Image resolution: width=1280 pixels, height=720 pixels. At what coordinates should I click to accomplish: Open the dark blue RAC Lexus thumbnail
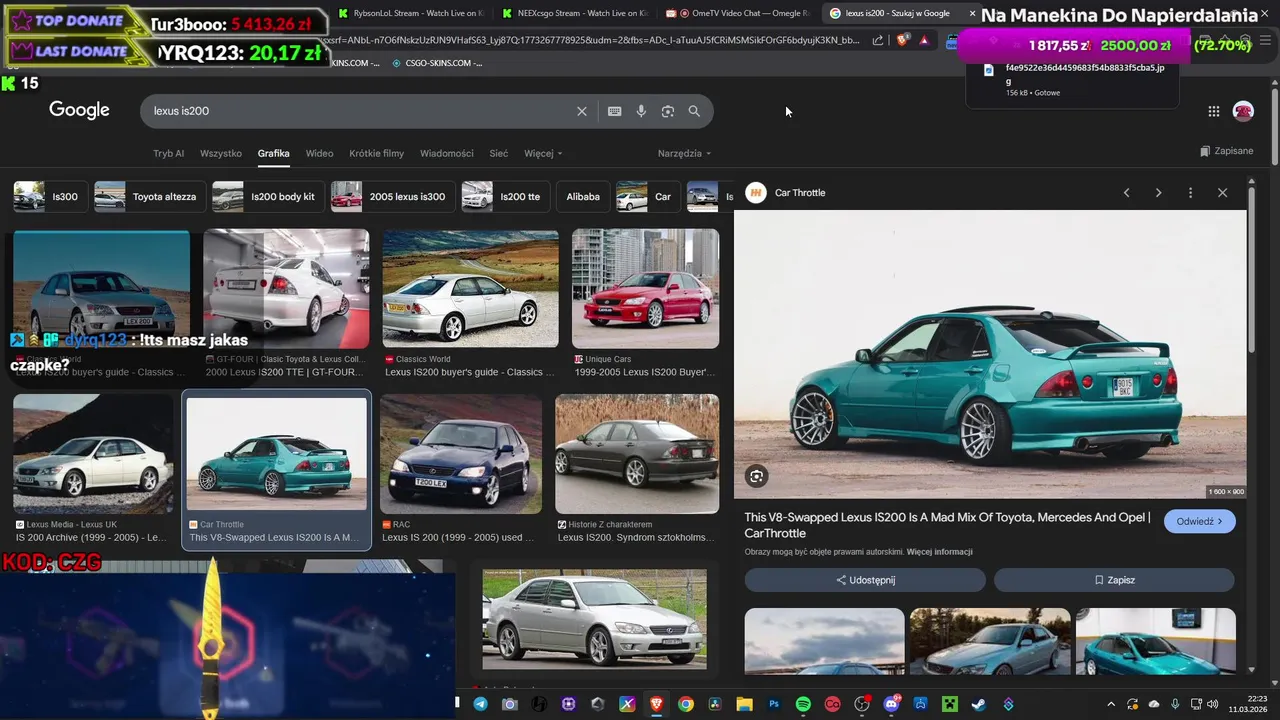point(461,454)
